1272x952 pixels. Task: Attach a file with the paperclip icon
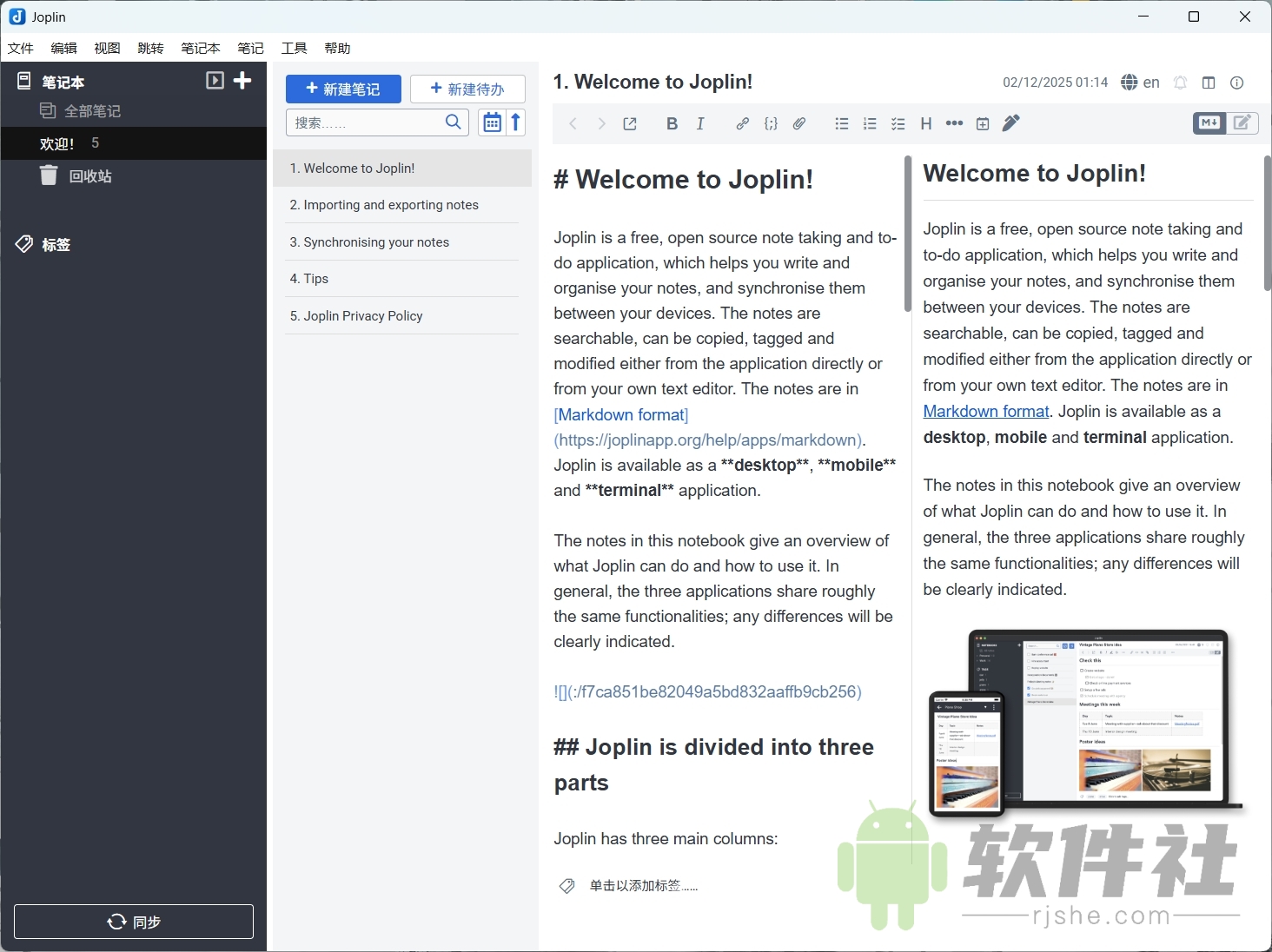tap(798, 123)
